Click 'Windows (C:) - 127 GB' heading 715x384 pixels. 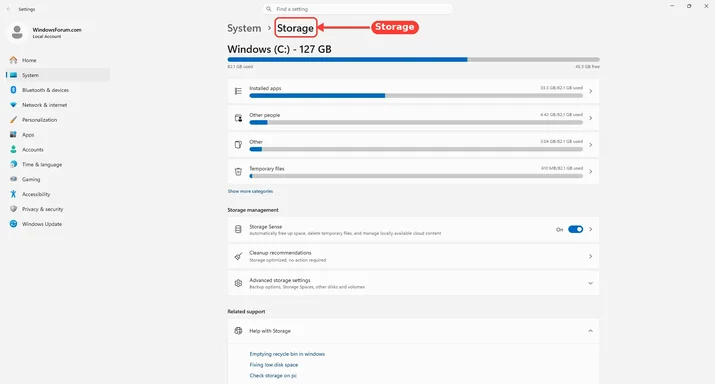click(280, 49)
